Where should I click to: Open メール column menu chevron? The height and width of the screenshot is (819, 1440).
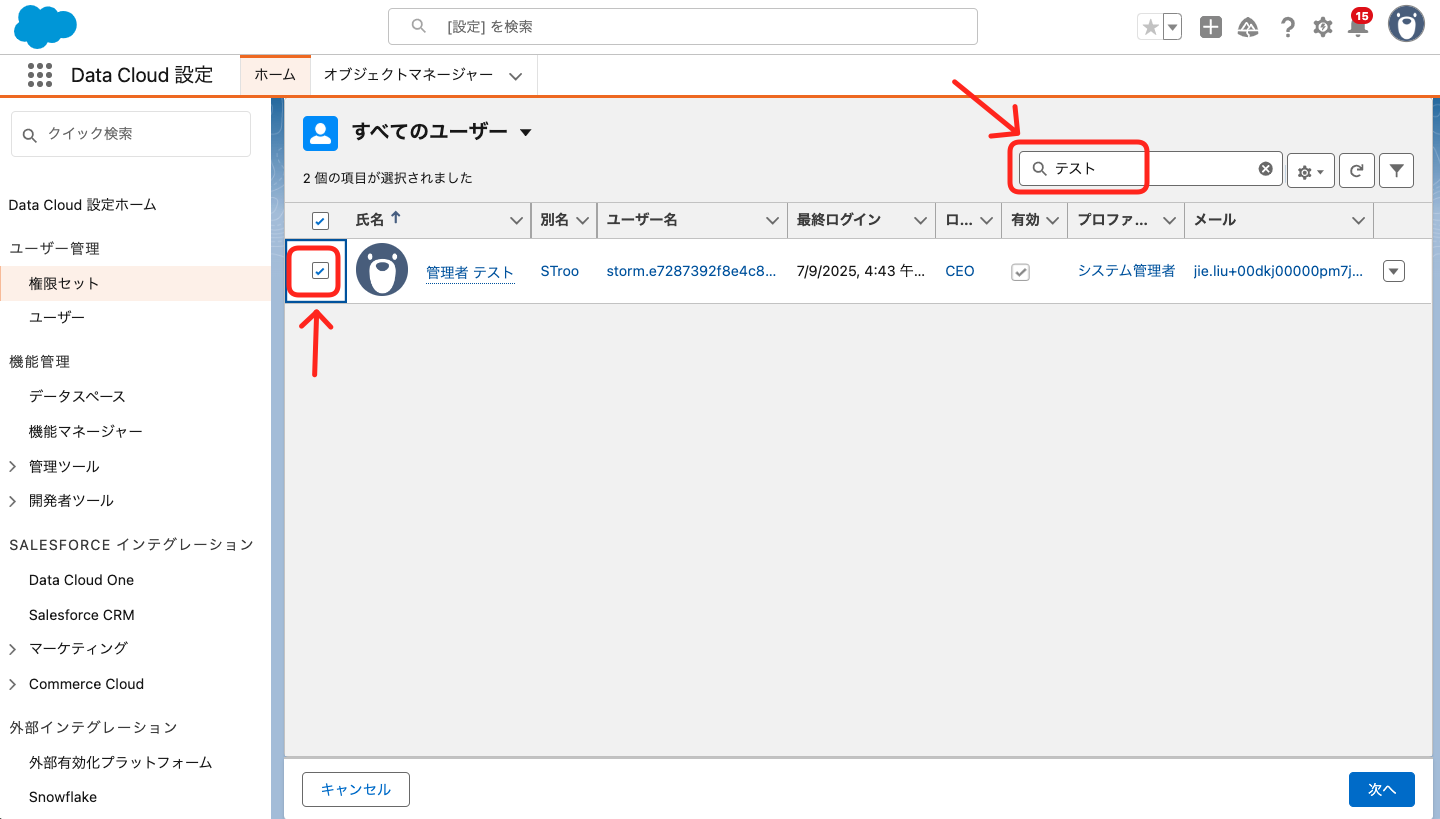(x=1358, y=220)
